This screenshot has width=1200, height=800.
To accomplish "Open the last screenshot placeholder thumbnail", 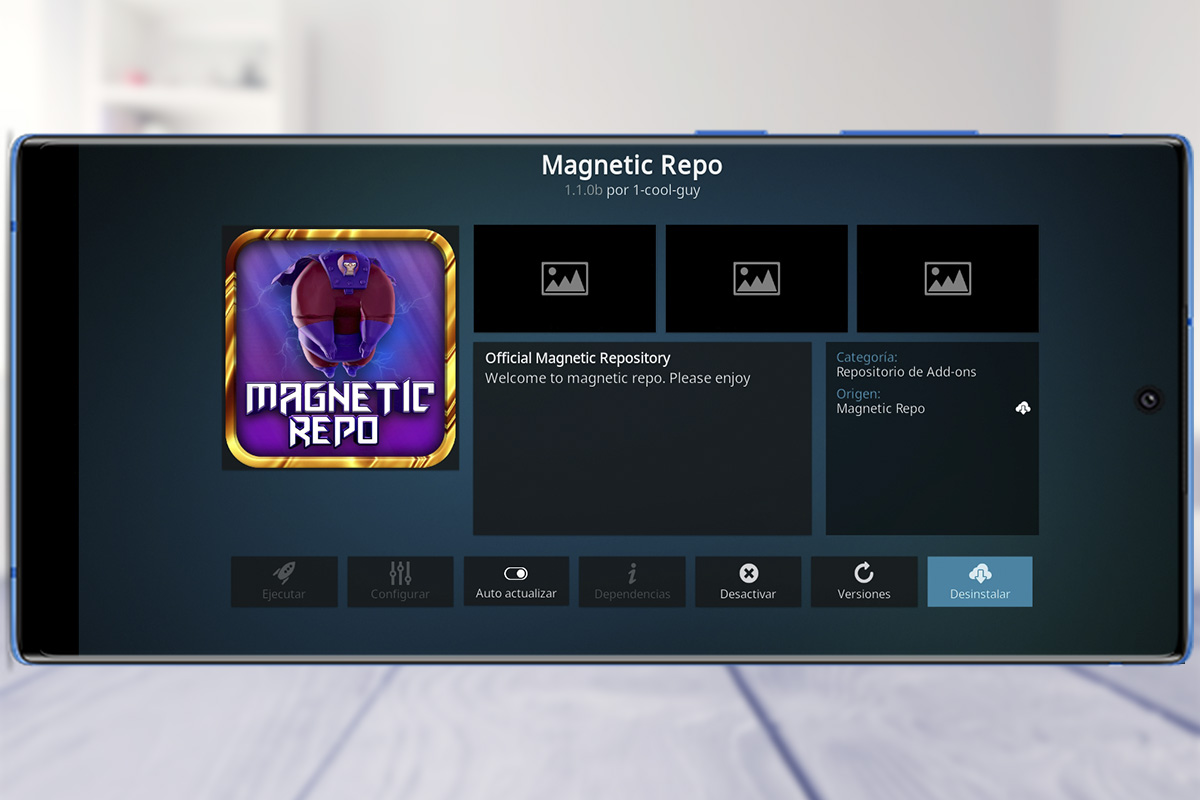I will (947, 278).
